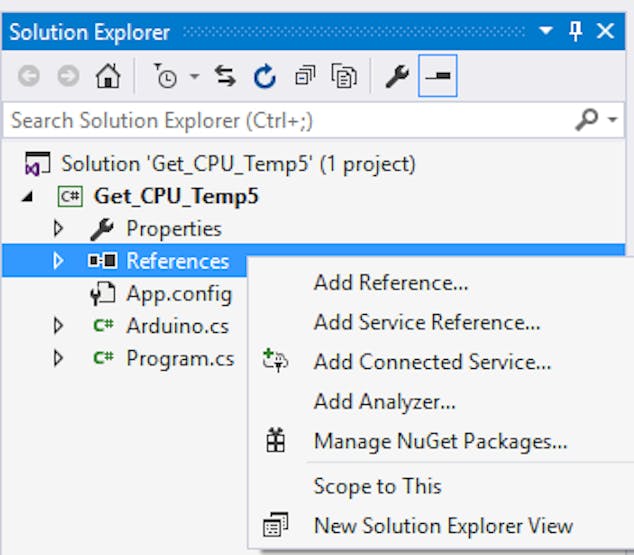This screenshot has width=634, height=555.
Task: Click the Refresh toolbar icon
Action: pyautogui.click(x=264, y=77)
